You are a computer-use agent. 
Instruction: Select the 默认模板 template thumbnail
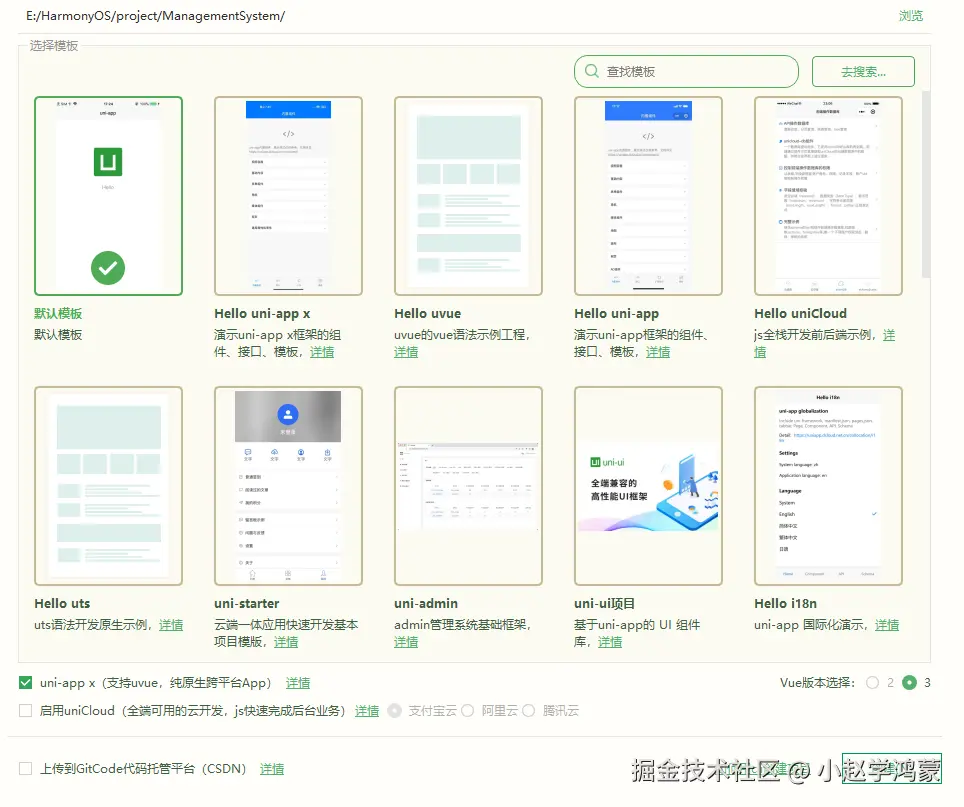pos(108,196)
